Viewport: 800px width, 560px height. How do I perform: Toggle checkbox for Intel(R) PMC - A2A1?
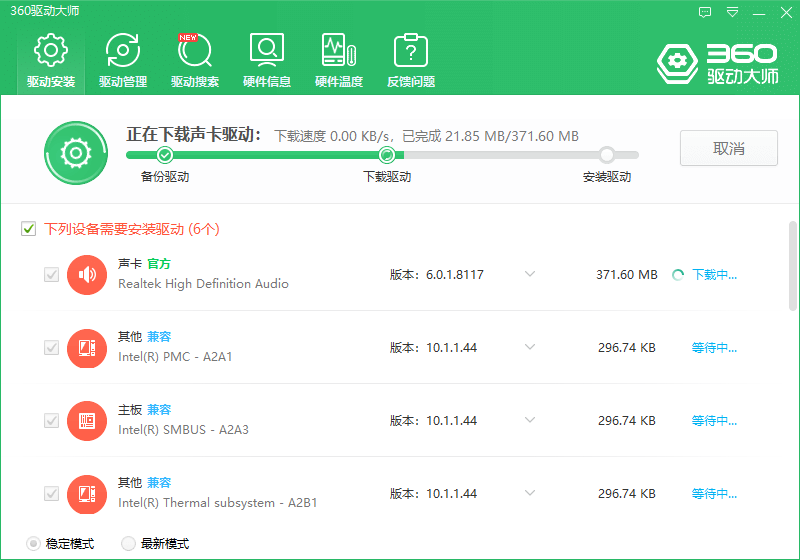pyautogui.click(x=52, y=348)
